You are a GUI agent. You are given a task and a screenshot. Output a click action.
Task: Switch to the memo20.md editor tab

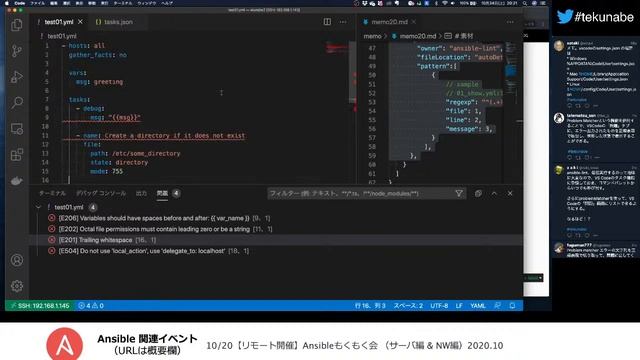point(389,22)
